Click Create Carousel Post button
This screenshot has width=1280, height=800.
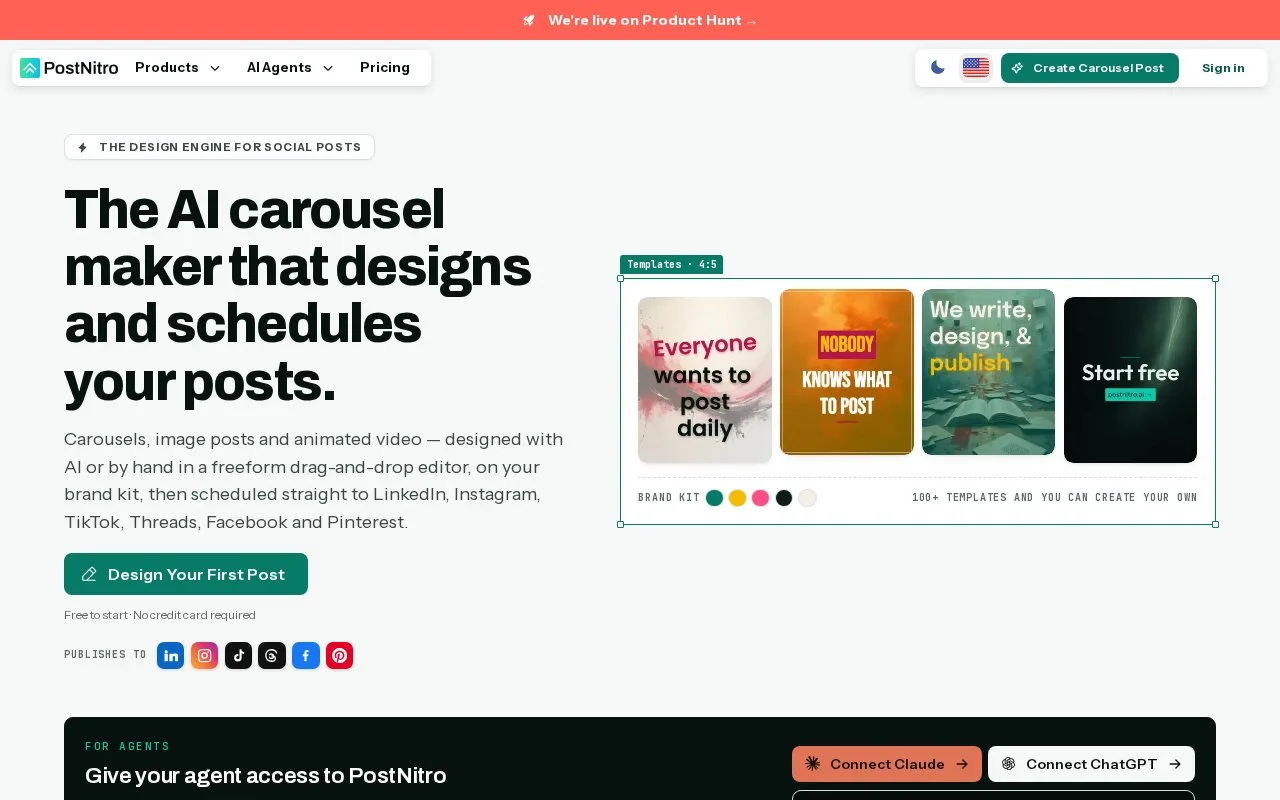point(1090,68)
